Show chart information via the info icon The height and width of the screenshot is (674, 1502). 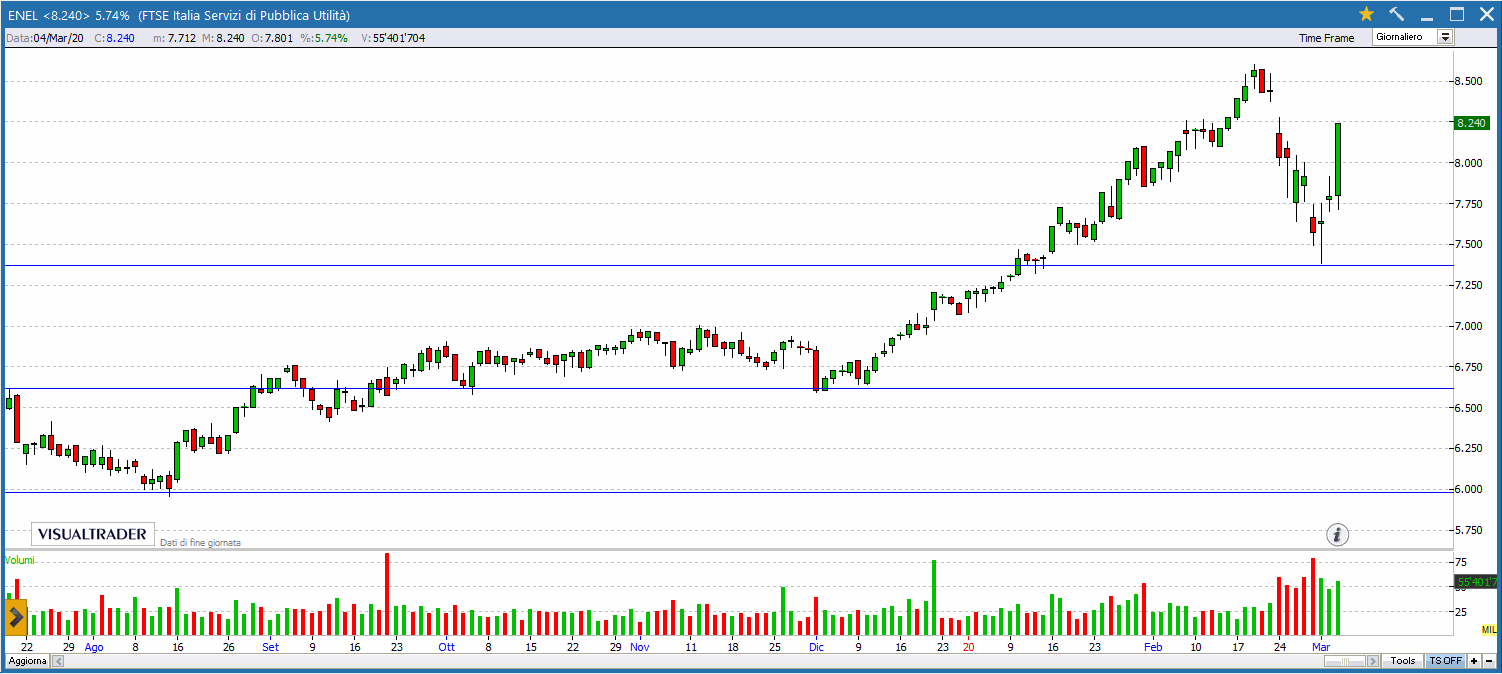point(1338,534)
